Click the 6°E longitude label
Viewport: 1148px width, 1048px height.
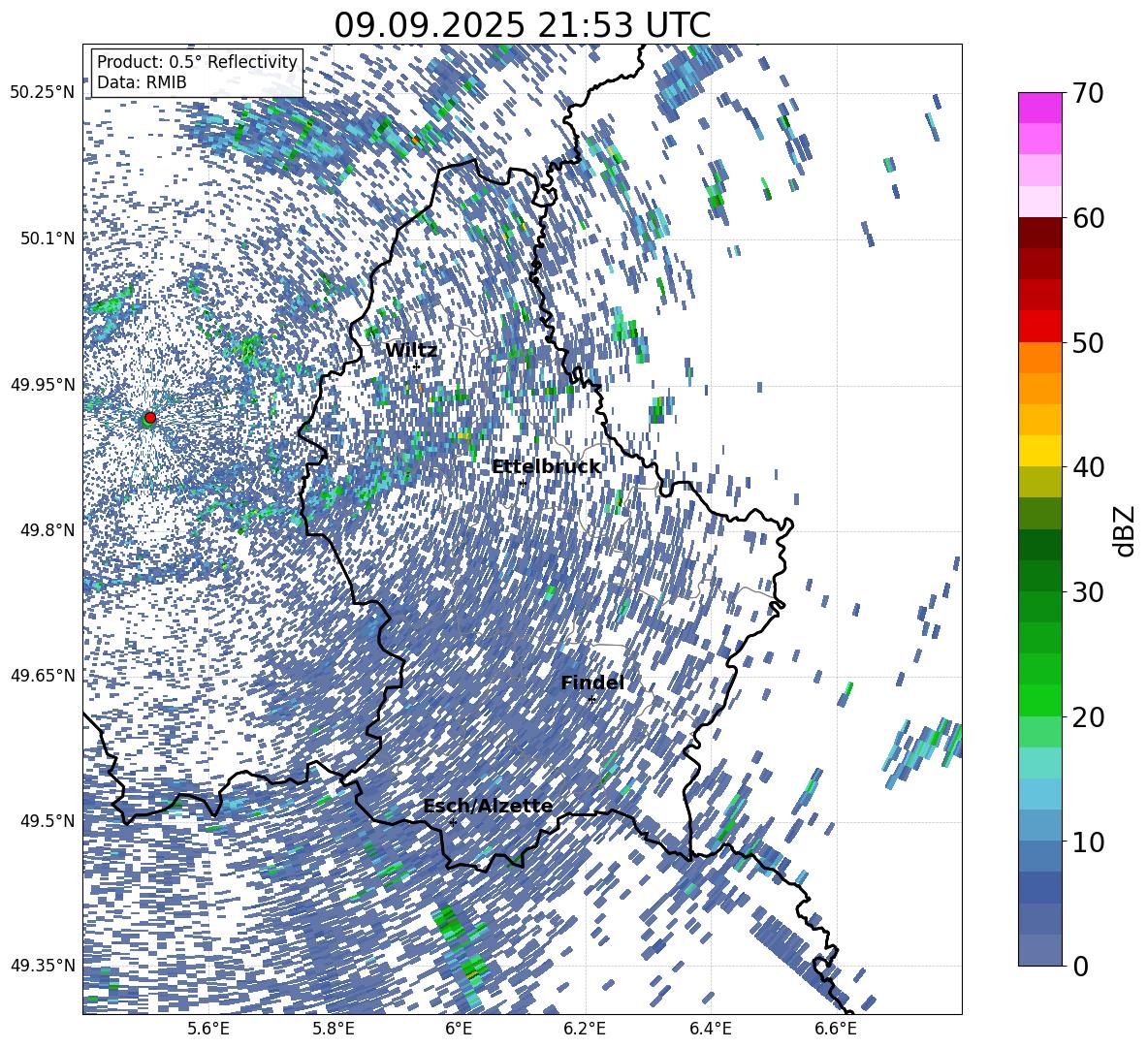click(x=459, y=1029)
